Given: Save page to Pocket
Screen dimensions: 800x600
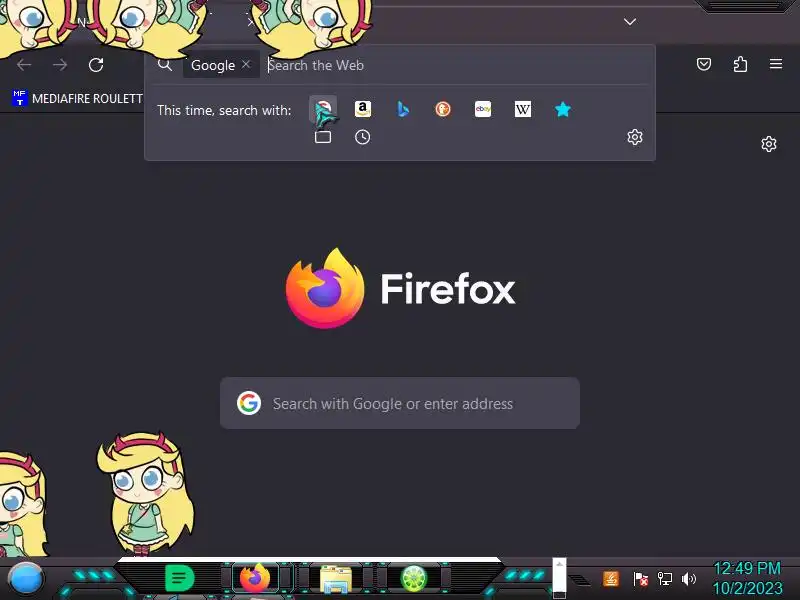Looking at the screenshot, I should click(704, 64).
